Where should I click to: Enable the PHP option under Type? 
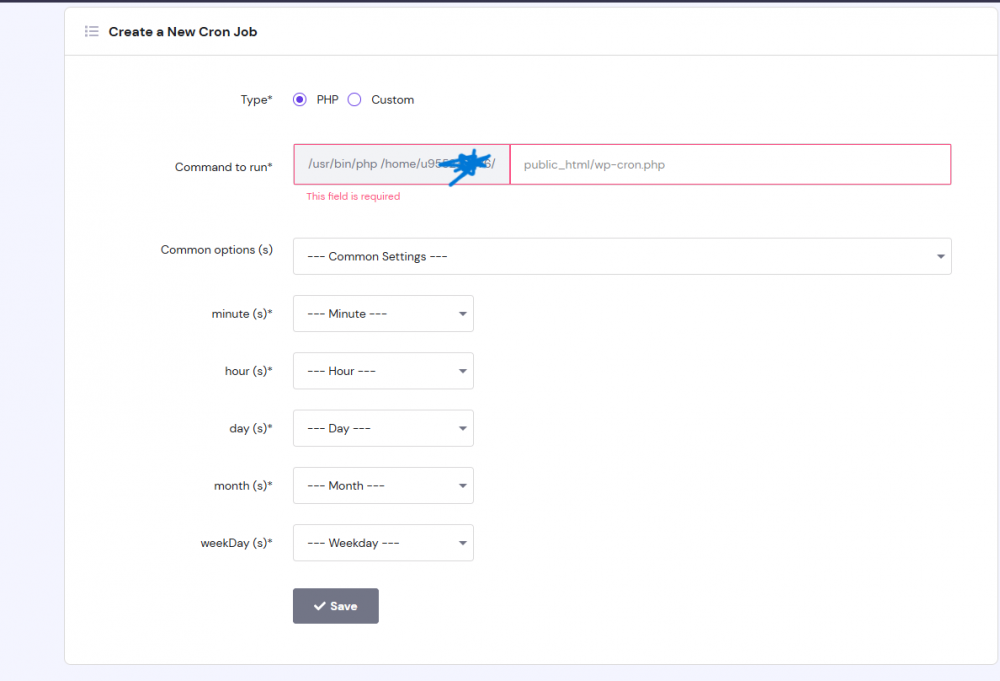tap(299, 99)
